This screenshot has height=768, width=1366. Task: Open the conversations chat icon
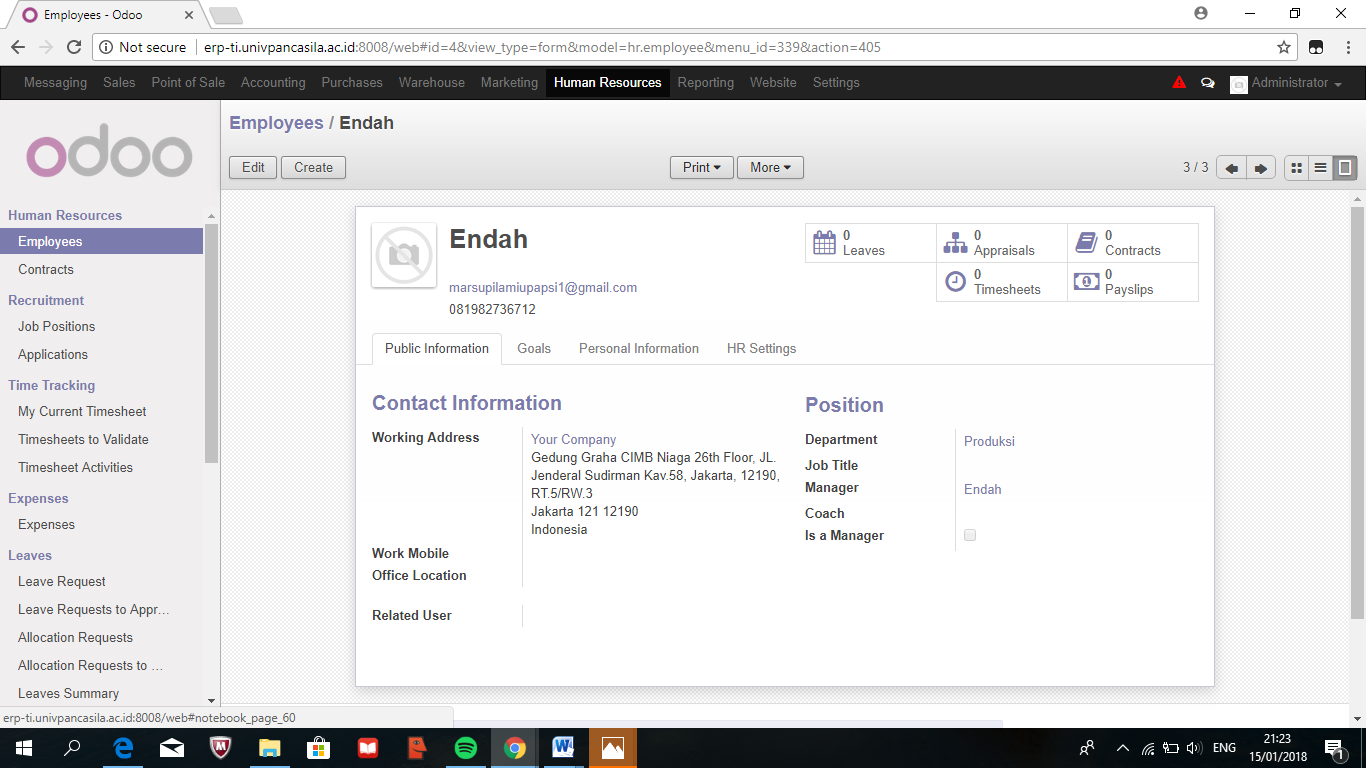[1207, 83]
